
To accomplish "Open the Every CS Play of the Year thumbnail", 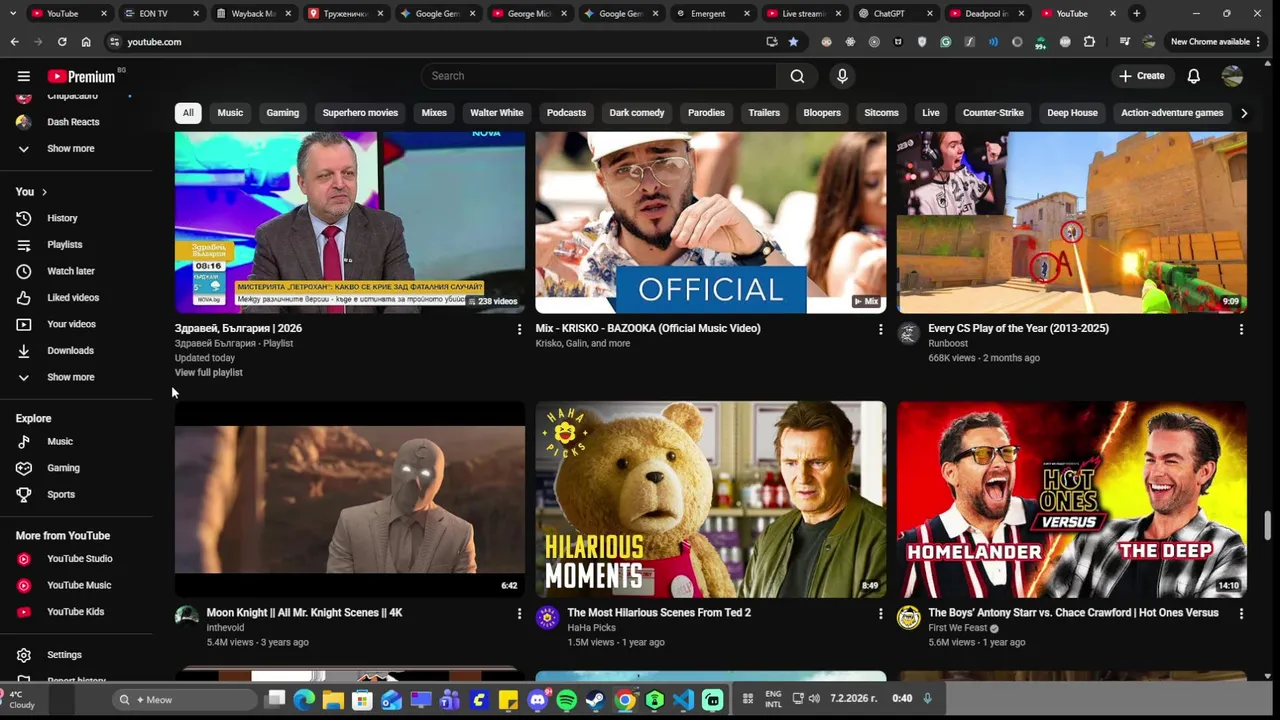I will (x=1071, y=222).
